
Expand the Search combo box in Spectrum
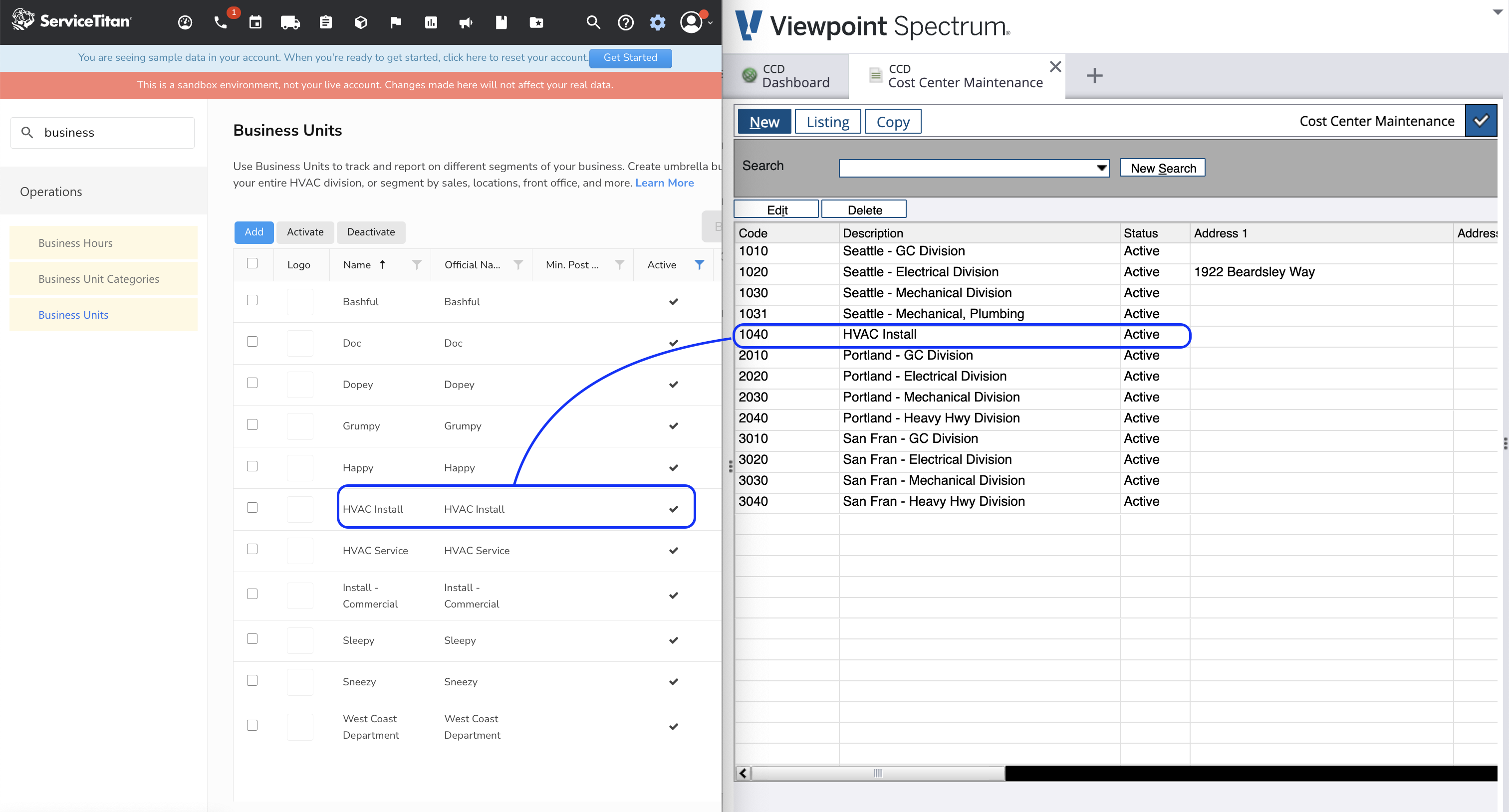tap(1101, 168)
